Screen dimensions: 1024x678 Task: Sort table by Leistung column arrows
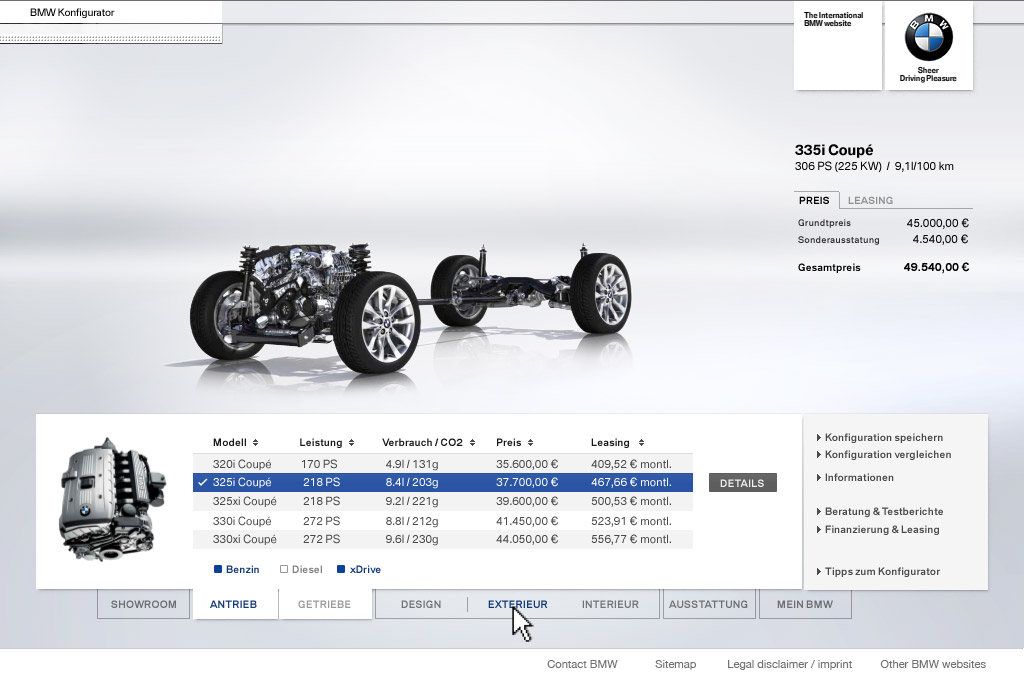(x=351, y=443)
